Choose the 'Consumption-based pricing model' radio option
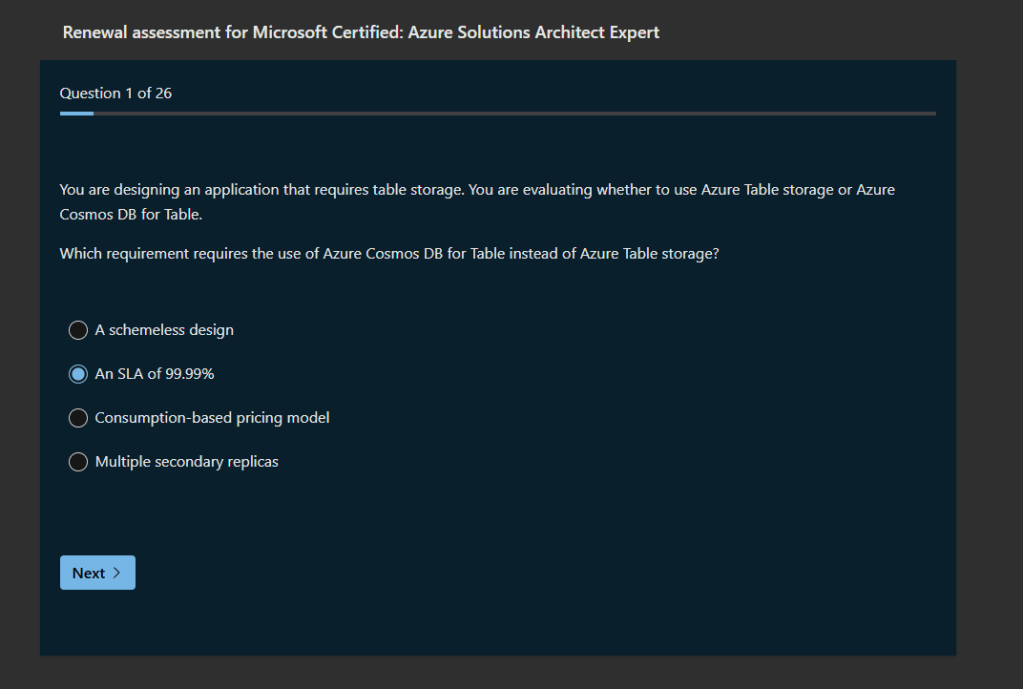The width and height of the screenshot is (1023, 689). click(x=78, y=418)
